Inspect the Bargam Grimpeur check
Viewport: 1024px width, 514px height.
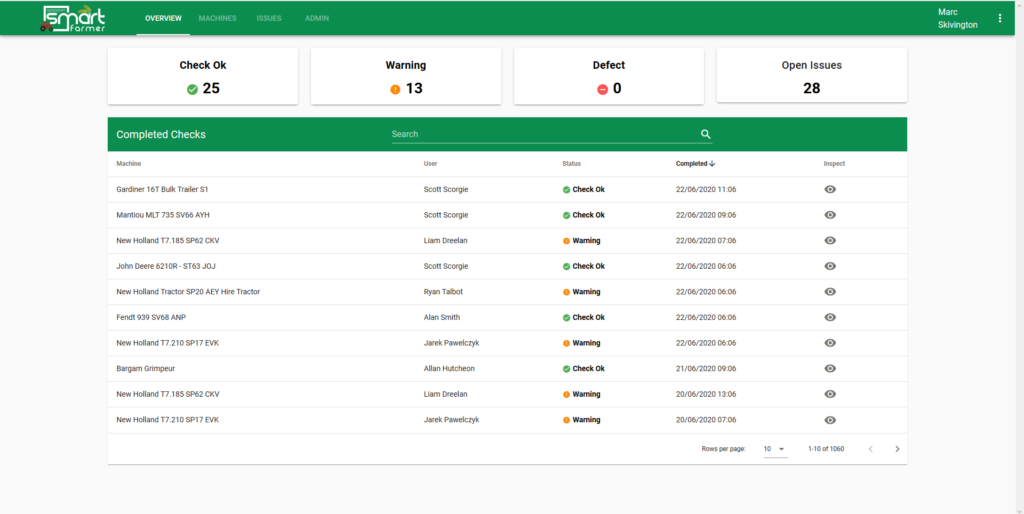click(x=830, y=368)
